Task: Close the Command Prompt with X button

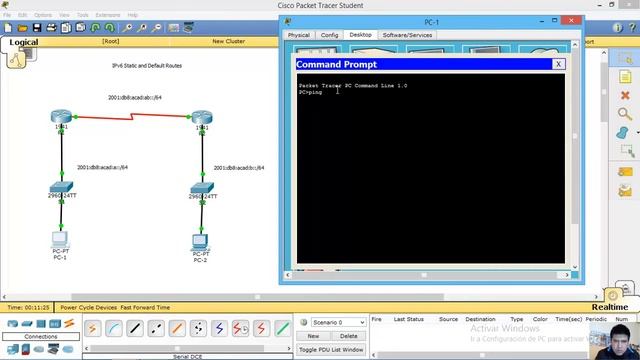Action: click(558, 64)
